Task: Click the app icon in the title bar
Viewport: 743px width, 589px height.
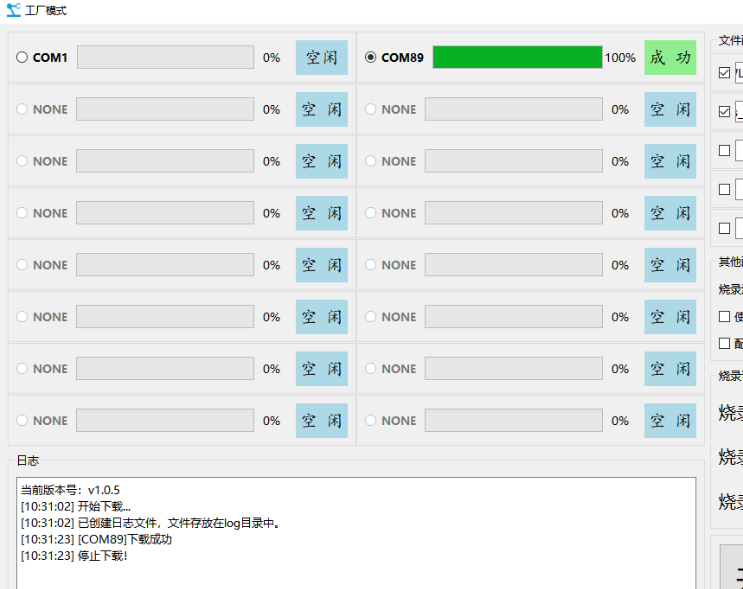Action: pyautogui.click(x=13, y=10)
